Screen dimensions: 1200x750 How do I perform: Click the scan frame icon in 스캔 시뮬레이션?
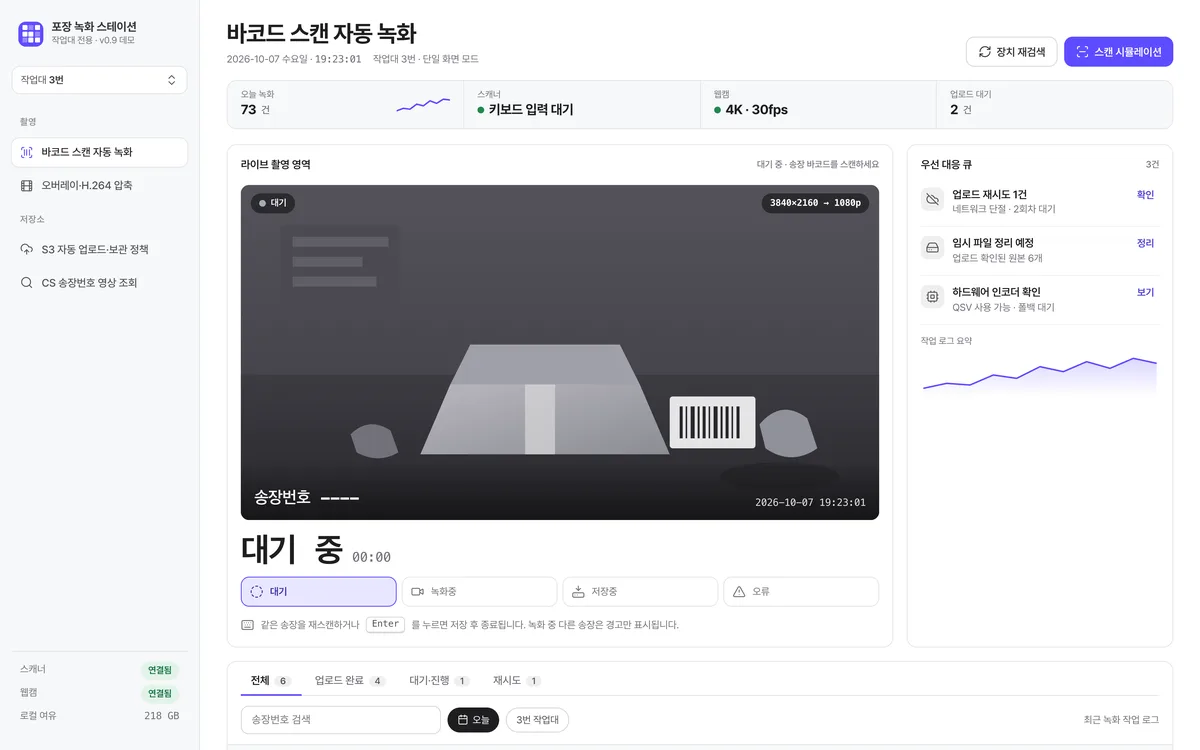[x=1082, y=52]
